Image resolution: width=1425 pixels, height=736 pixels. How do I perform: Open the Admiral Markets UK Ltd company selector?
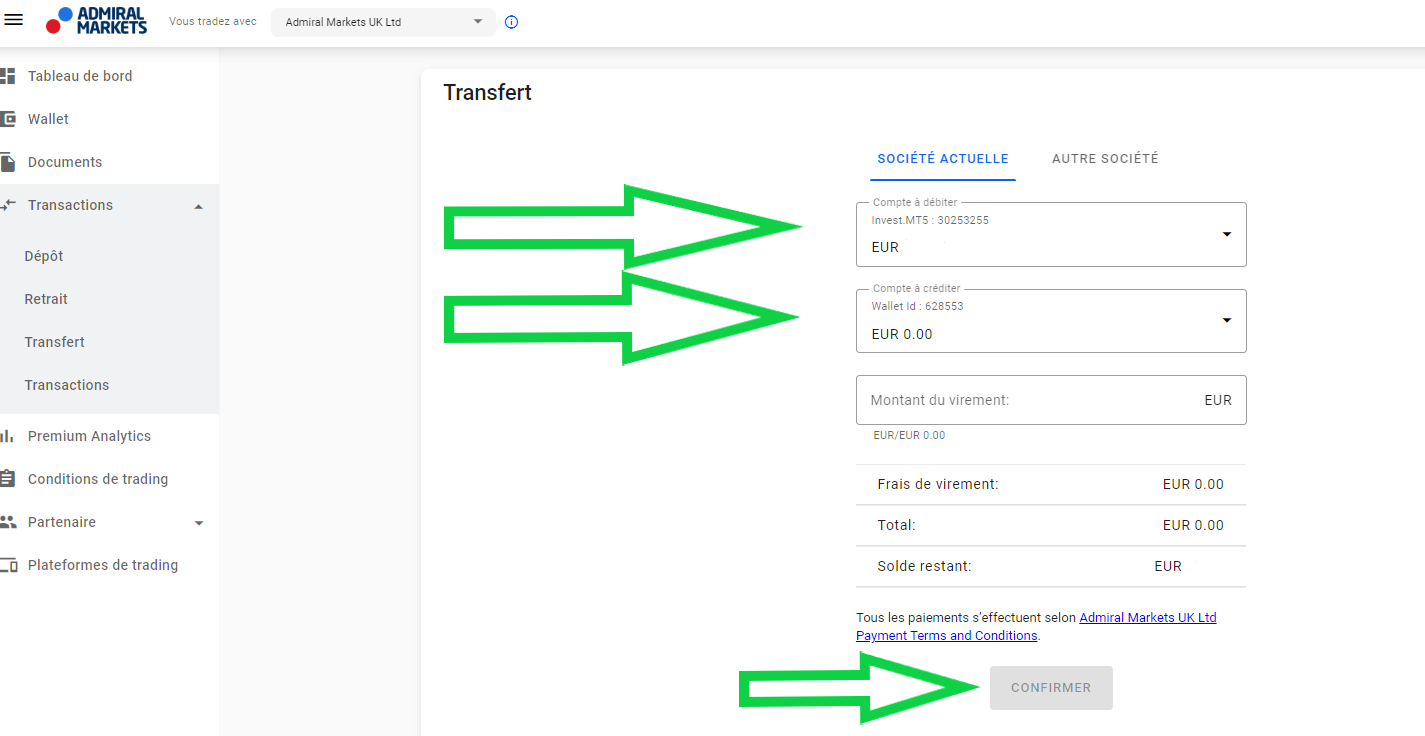[x=383, y=22]
